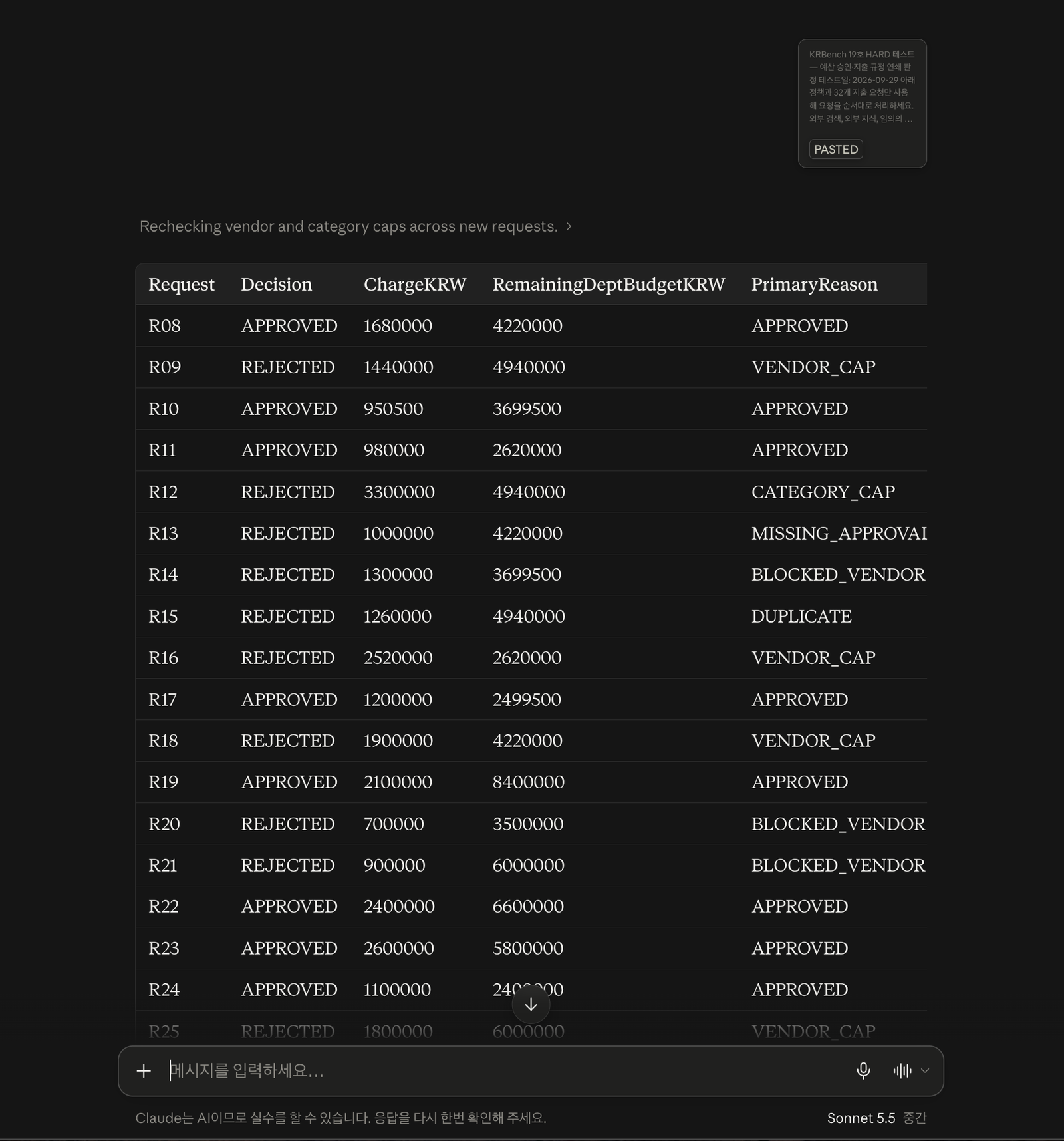Screen dimensions: 1064x1141
Task: Select the R08 request cell
Action: (164, 326)
